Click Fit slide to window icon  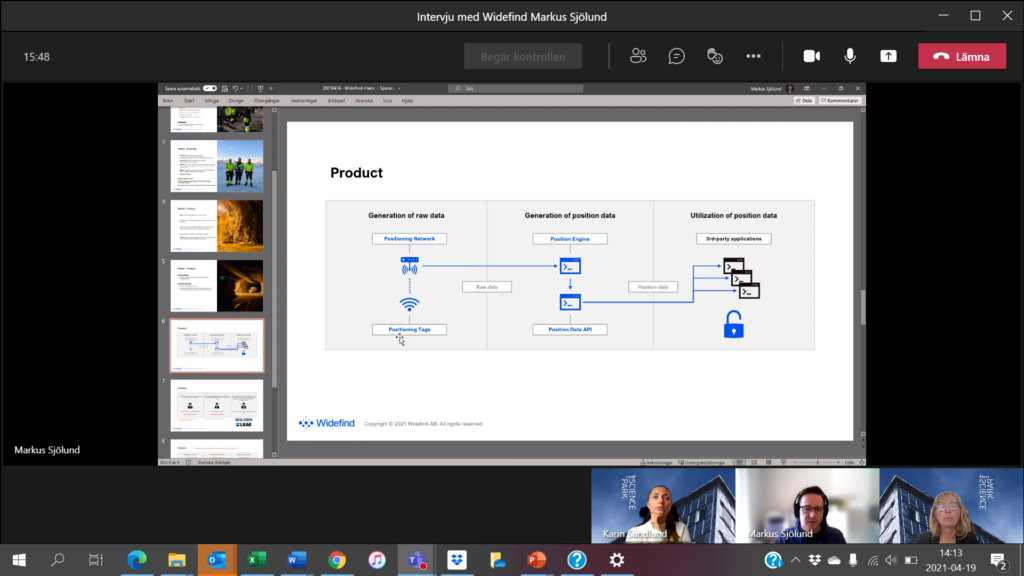pyautogui.click(x=862, y=462)
